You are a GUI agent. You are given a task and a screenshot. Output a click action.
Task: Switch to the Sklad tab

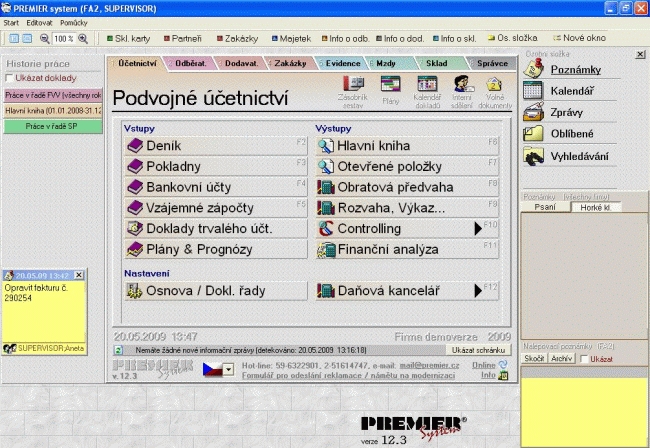coord(437,63)
